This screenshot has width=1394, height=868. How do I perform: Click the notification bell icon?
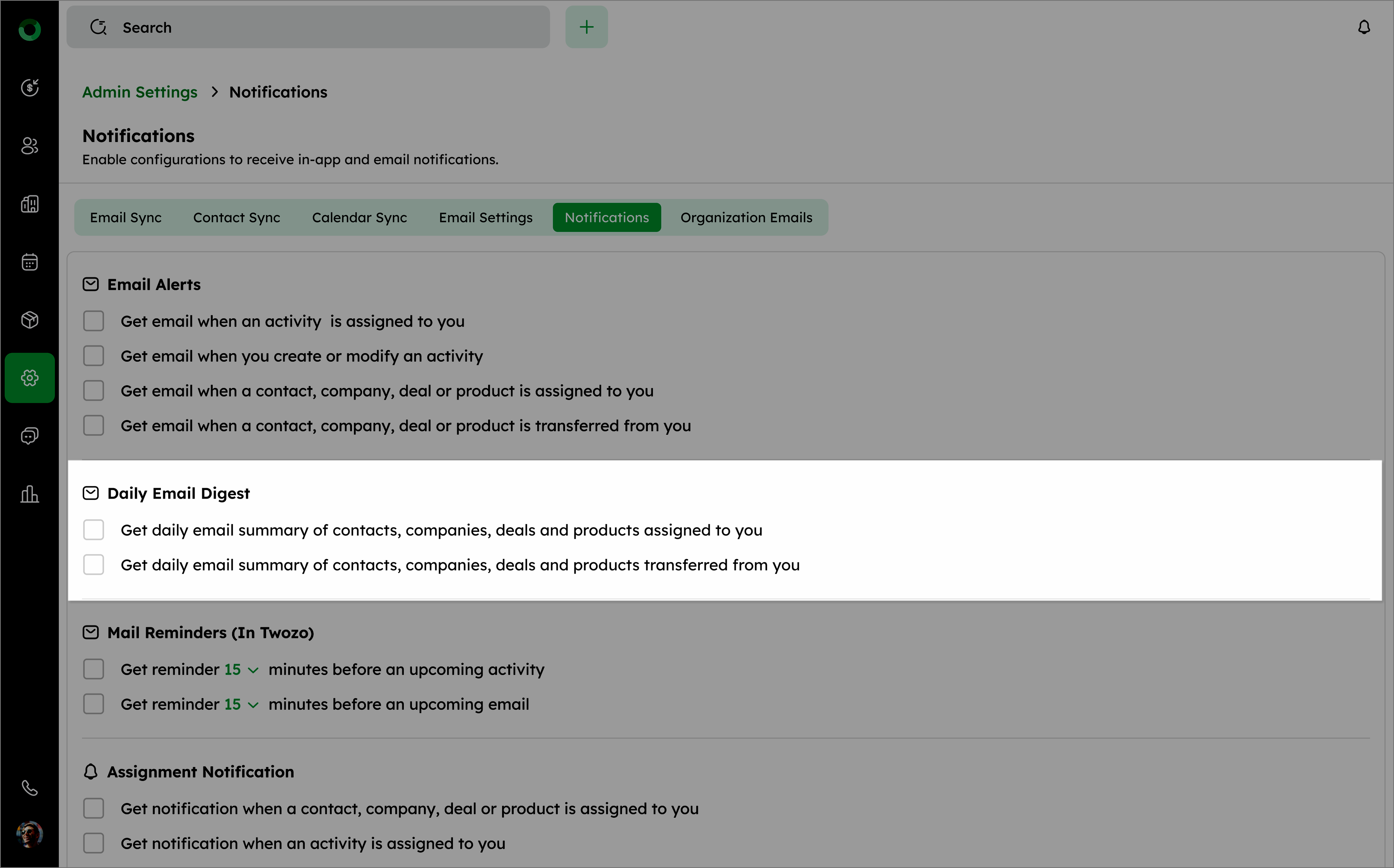1363,27
